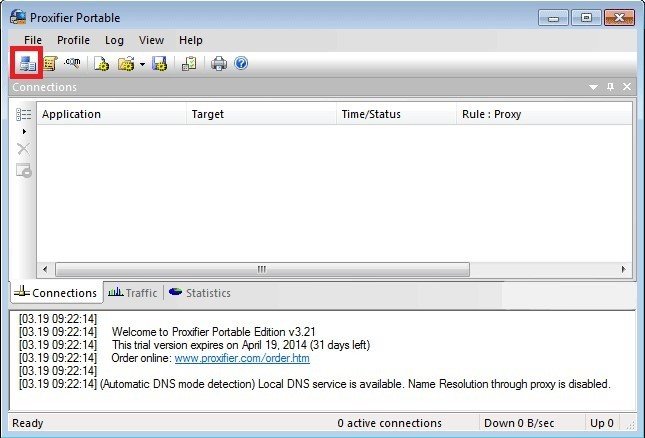Switch to the Statistics tab
Screen dimensions: 645x438
[199, 293]
